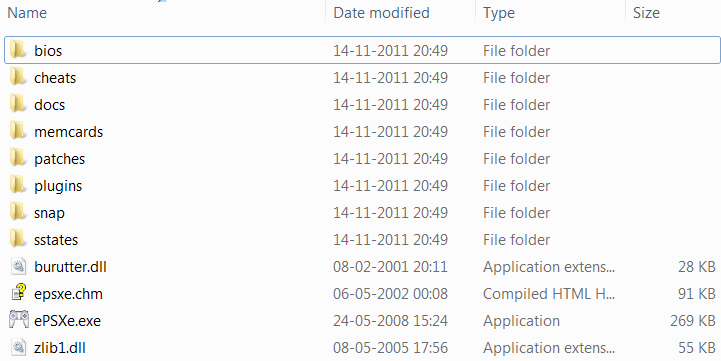Select the burutter.dll file icon
Viewport: 721px width, 361px height.
pyautogui.click(x=19, y=266)
